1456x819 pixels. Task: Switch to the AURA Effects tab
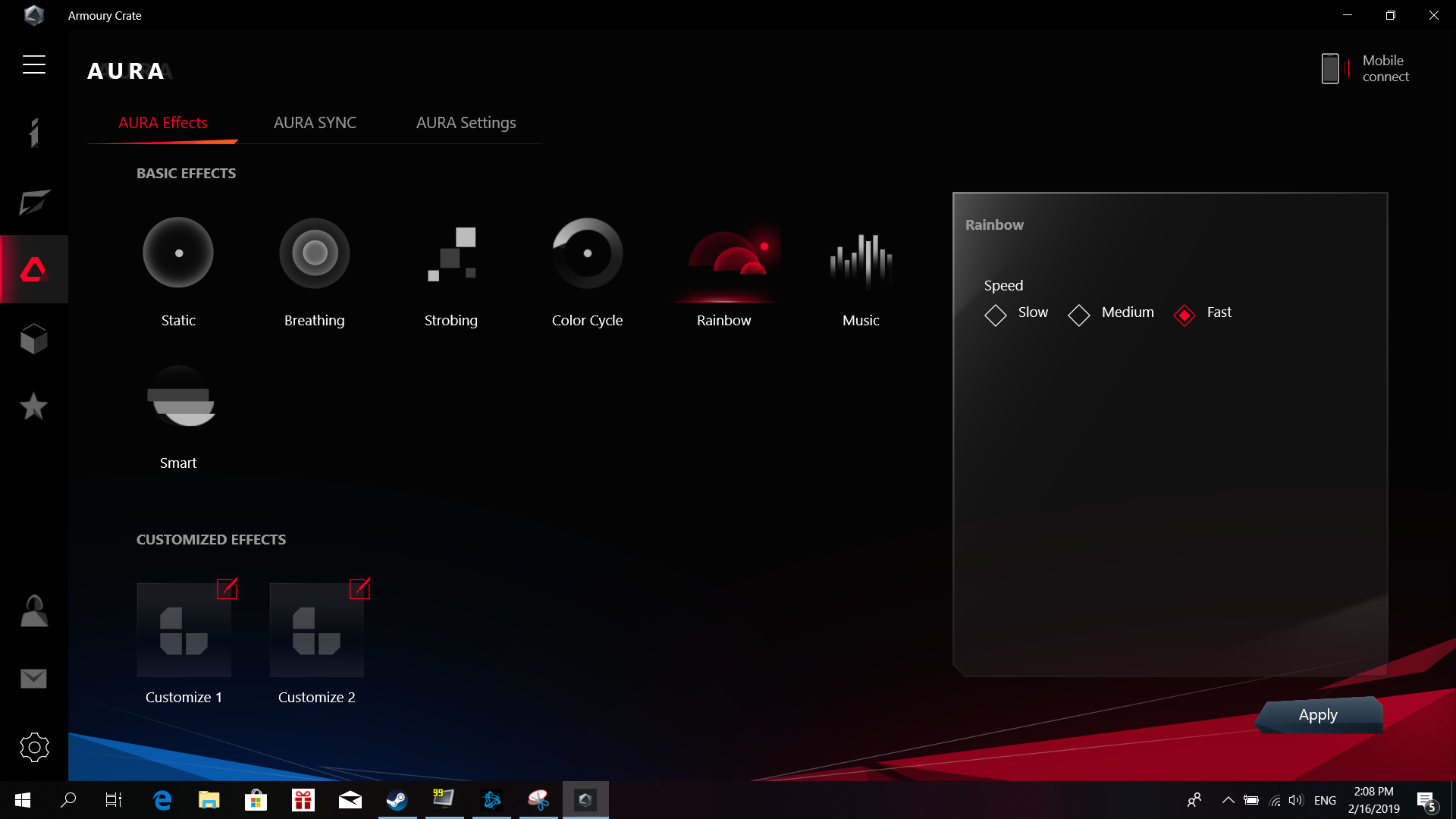coord(163,123)
